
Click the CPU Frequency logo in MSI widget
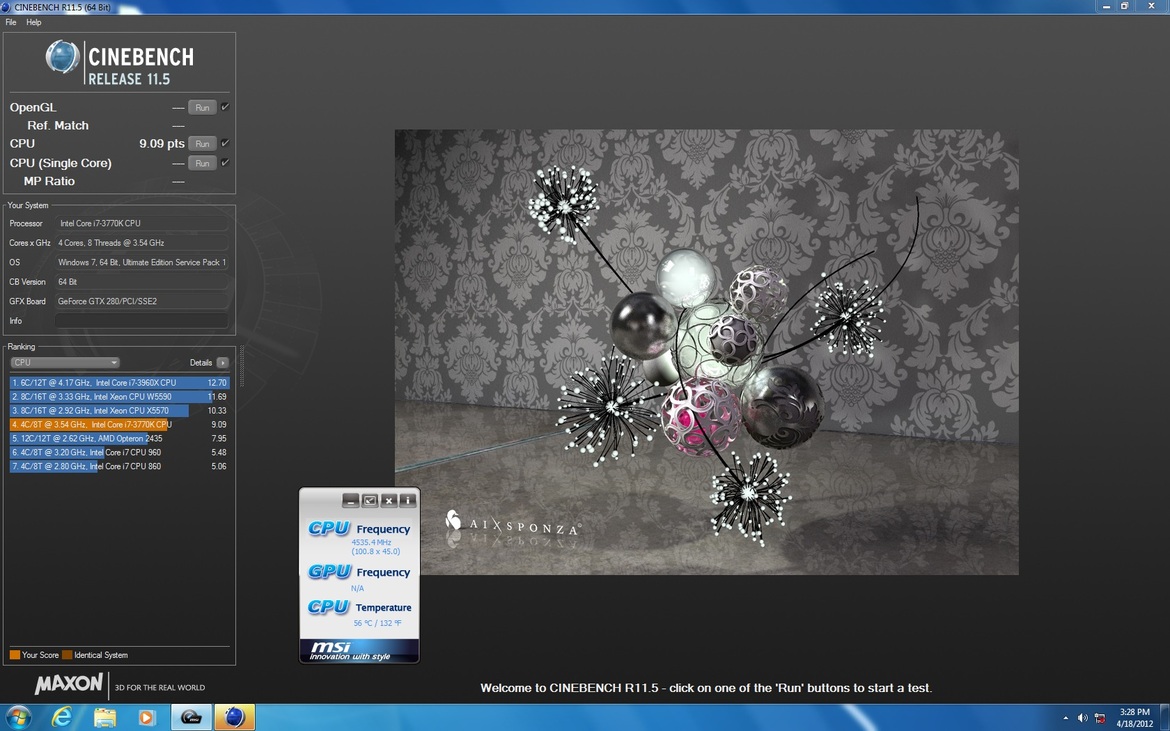329,528
